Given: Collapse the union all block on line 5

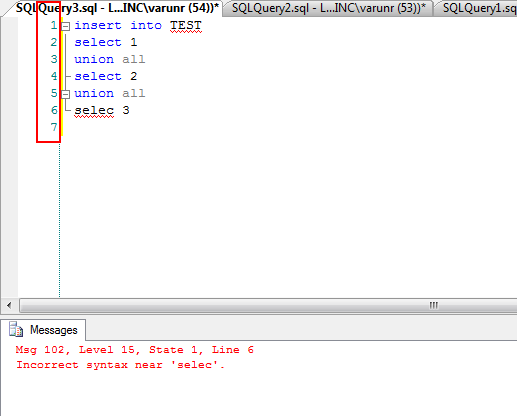Looking at the screenshot, I should click(x=66, y=94).
